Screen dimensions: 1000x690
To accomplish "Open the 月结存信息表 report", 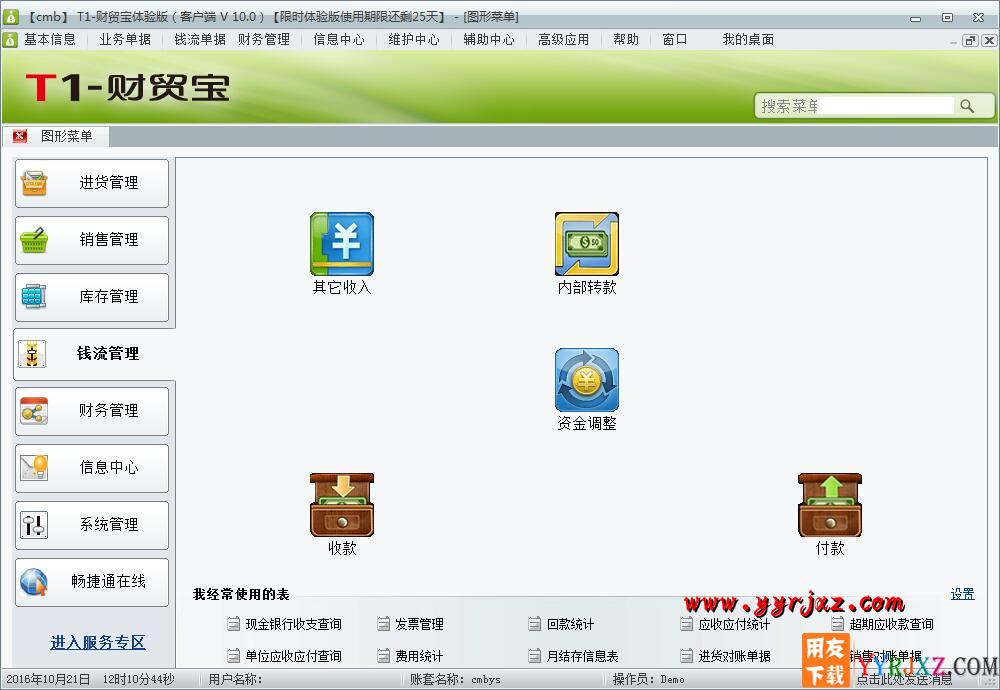I will pyautogui.click(x=582, y=656).
